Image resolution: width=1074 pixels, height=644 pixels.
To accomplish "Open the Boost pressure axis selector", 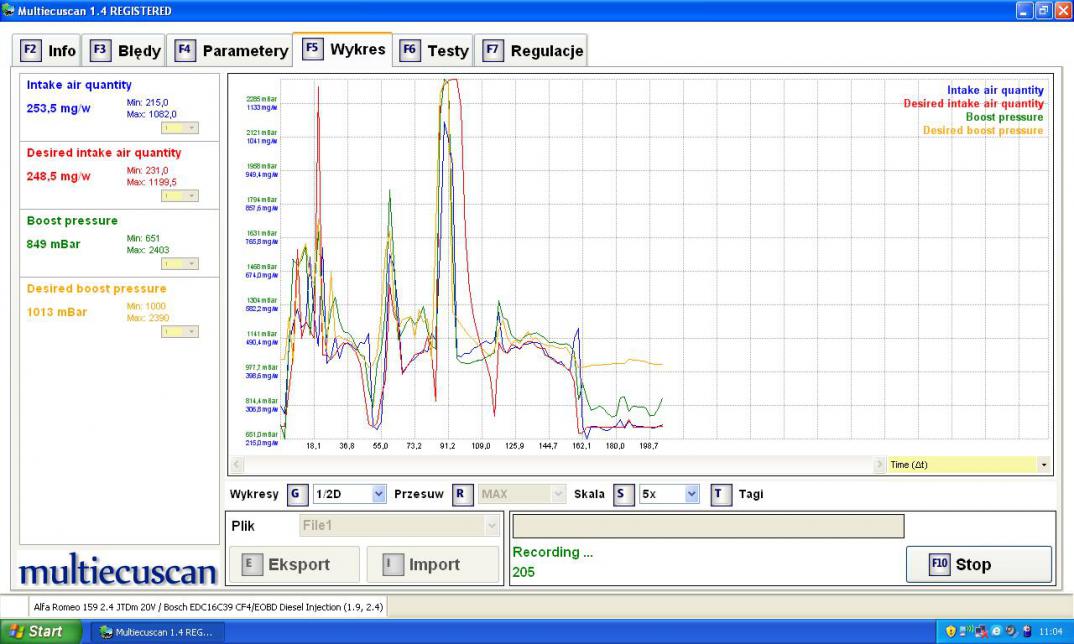I will pos(180,264).
